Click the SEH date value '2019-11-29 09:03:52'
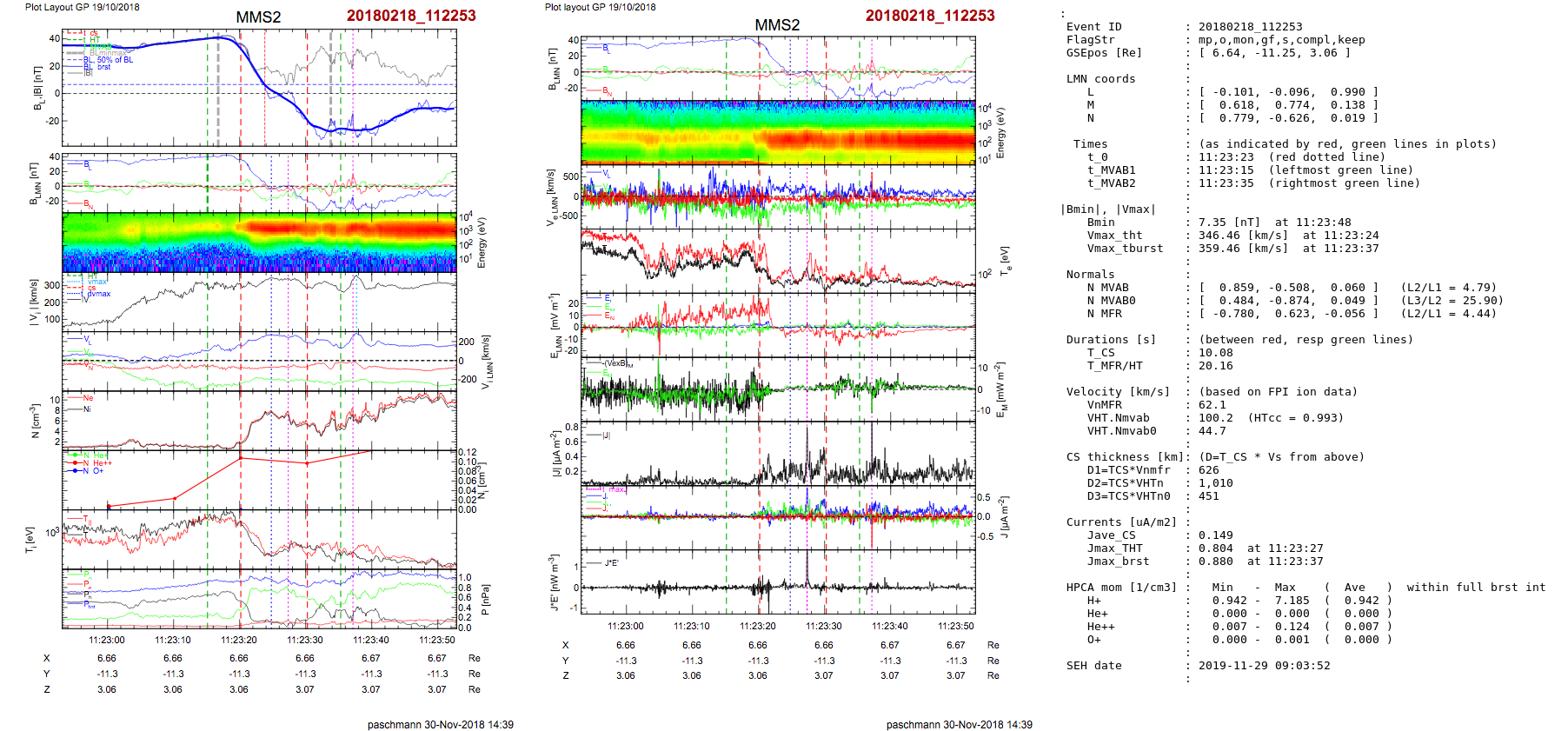The image size is (1568, 731). pyautogui.click(x=1265, y=666)
